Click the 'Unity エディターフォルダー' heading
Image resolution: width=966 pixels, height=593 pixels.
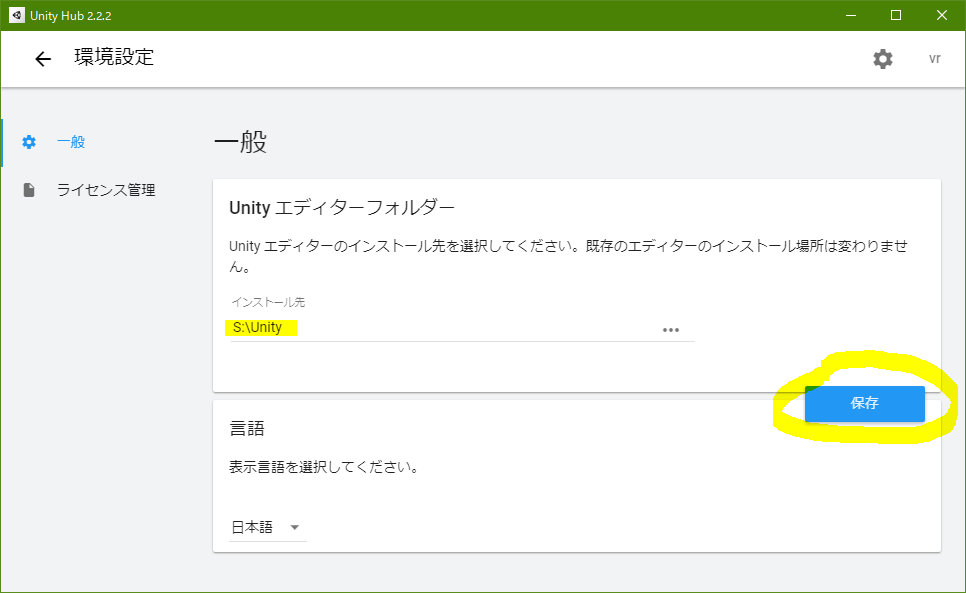coord(342,208)
